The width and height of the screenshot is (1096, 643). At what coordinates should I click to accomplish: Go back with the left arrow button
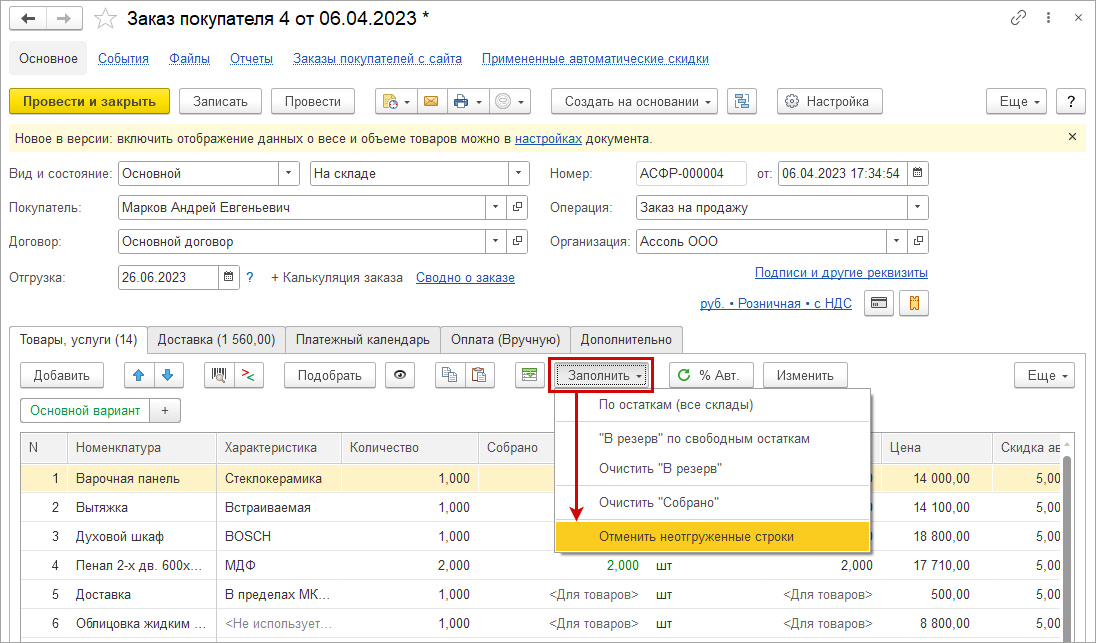(x=28, y=18)
